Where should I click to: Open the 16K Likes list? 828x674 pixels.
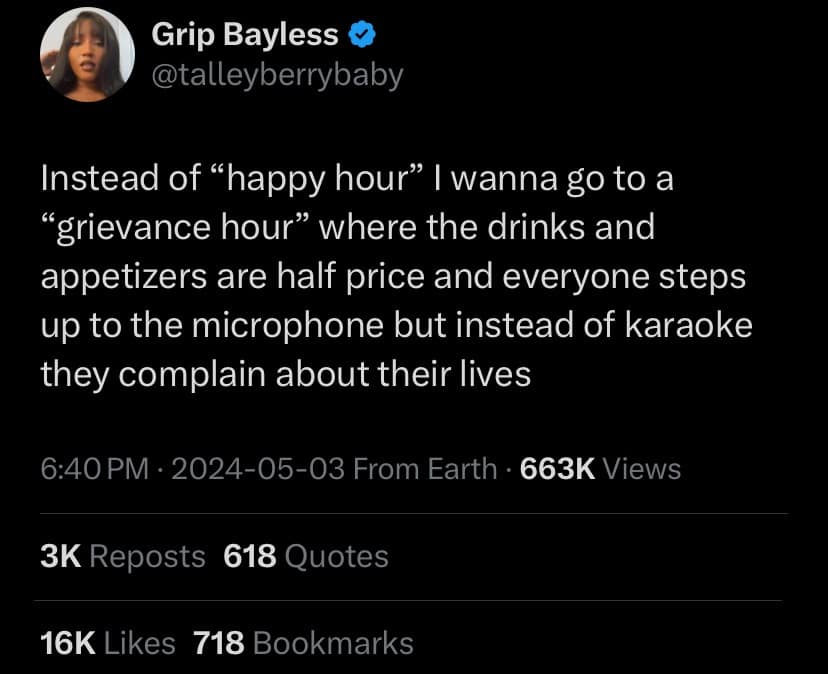pyautogui.click(x=108, y=643)
